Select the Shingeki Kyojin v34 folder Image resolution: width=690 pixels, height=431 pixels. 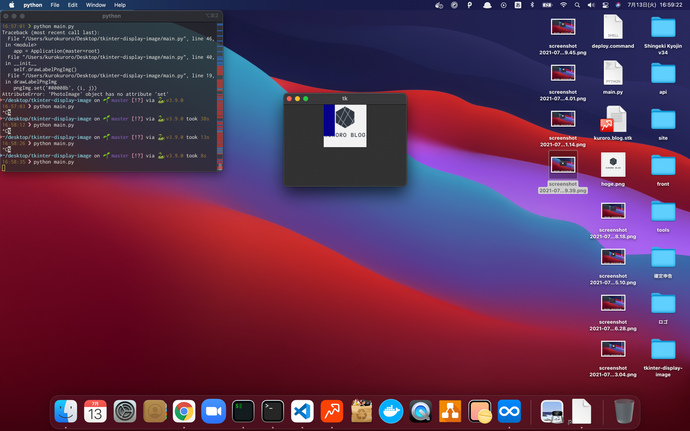(x=663, y=27)
